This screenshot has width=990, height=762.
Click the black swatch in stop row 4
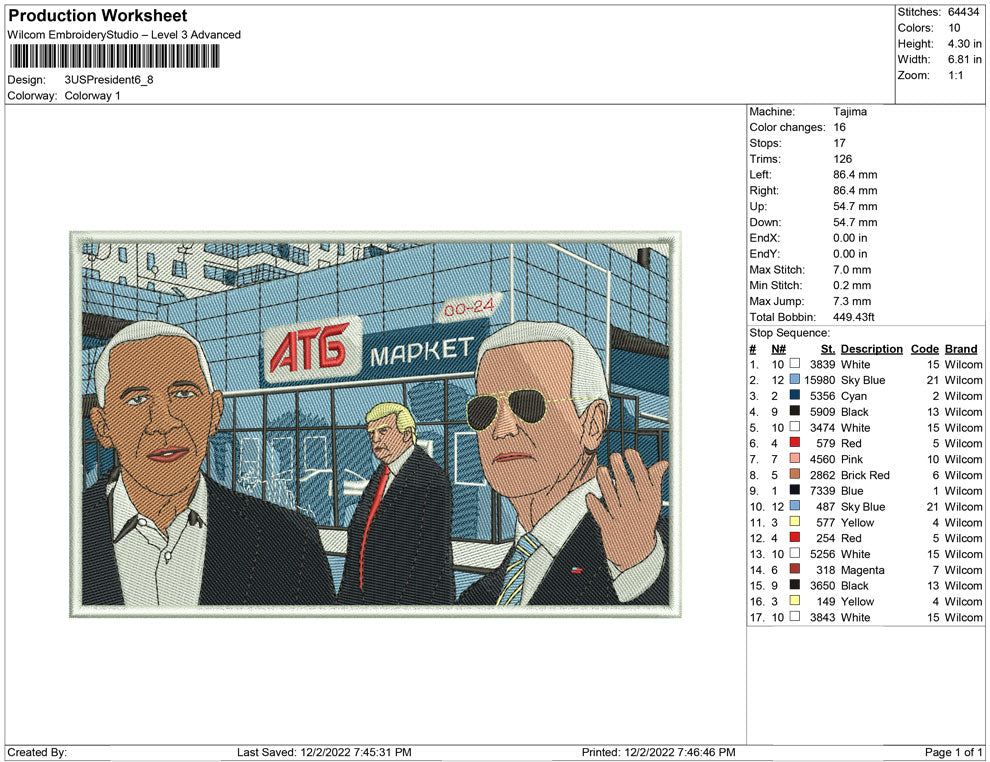(x=795, y=411)
